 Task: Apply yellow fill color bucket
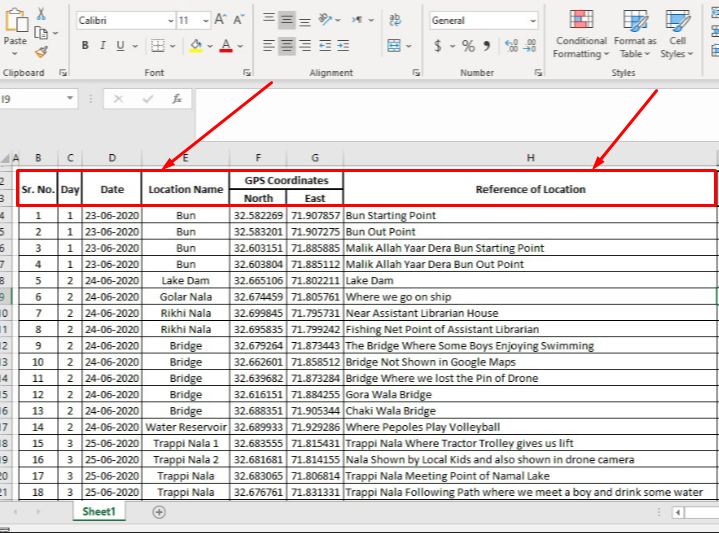point(196,45)
